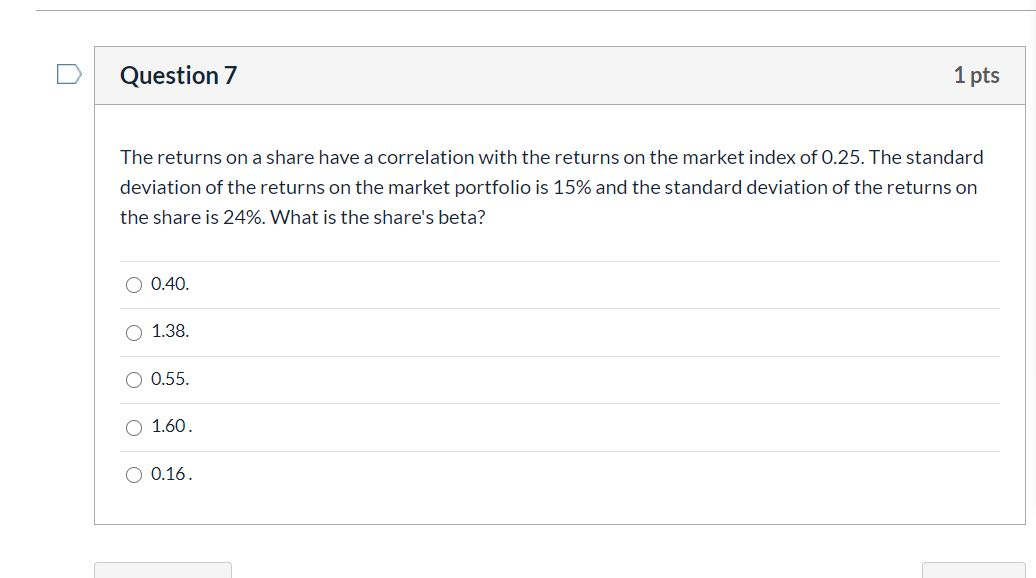The height and width of the screenshot is (578, 1036).
Task: Choose the 1.38 radio option
Action: tap(134, 333)
